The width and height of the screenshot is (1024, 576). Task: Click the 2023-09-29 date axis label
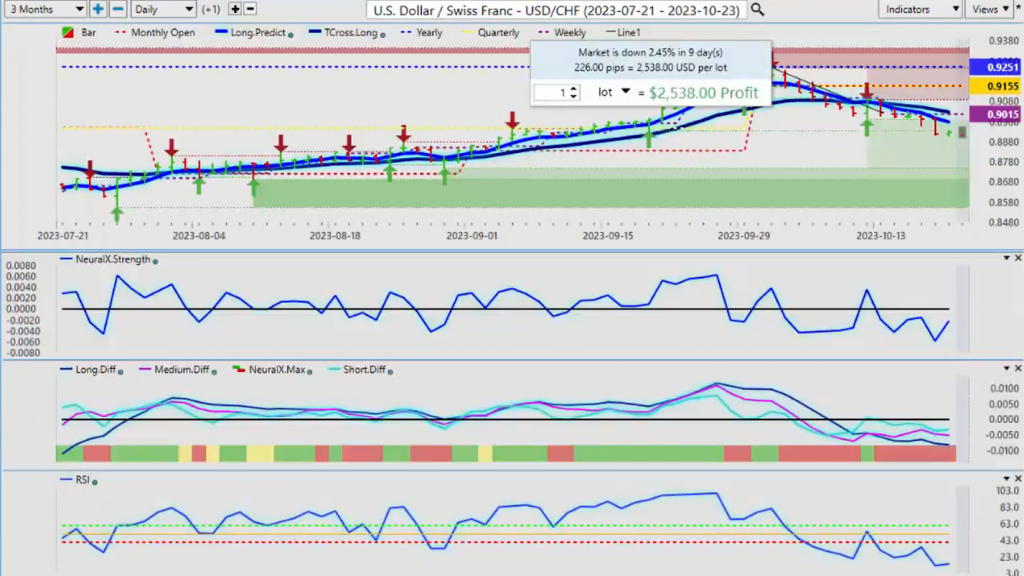(x=743, y=236)
